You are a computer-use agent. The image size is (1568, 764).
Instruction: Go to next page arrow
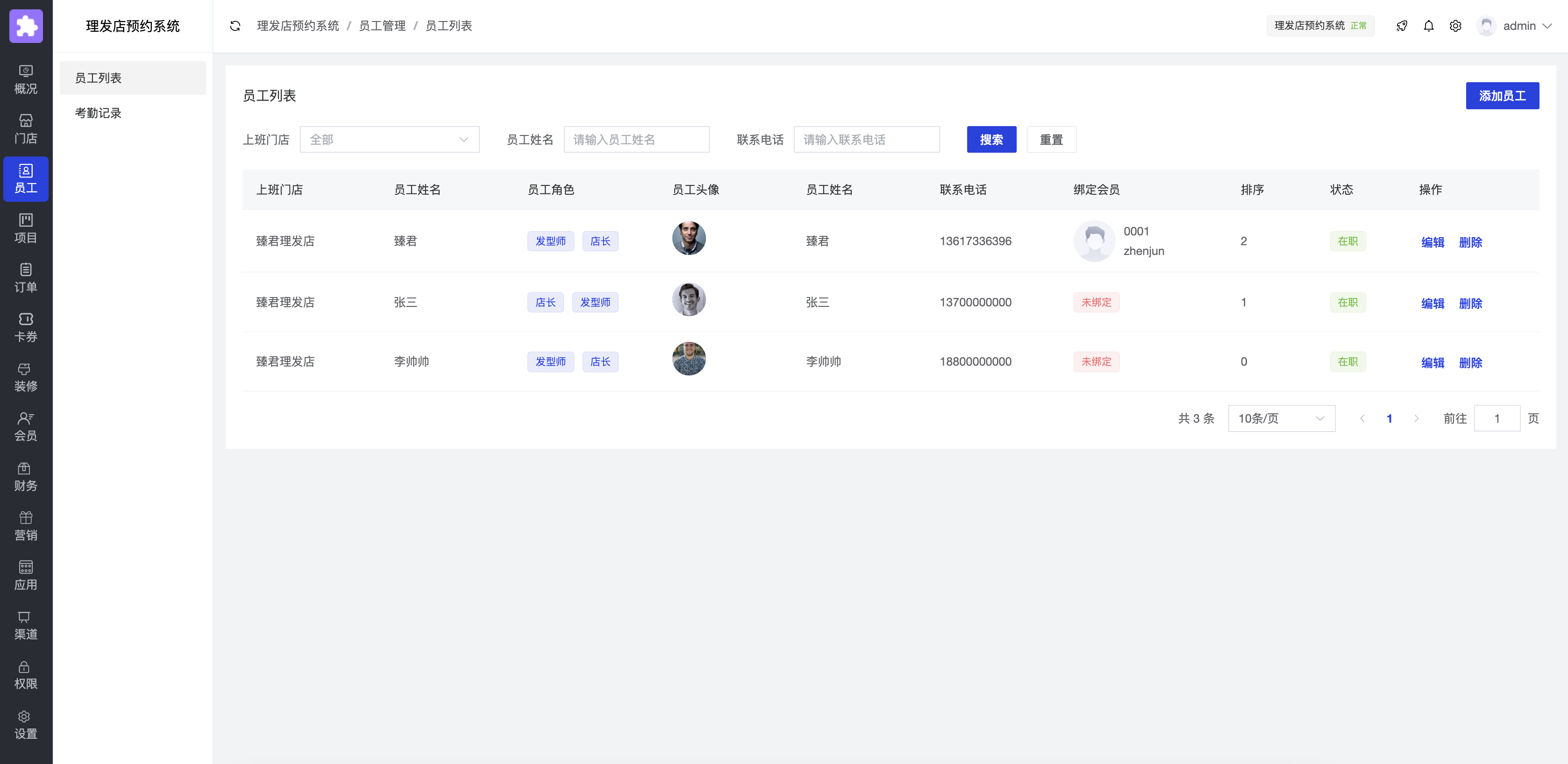pyautogui.click(x=1416, y=418)
